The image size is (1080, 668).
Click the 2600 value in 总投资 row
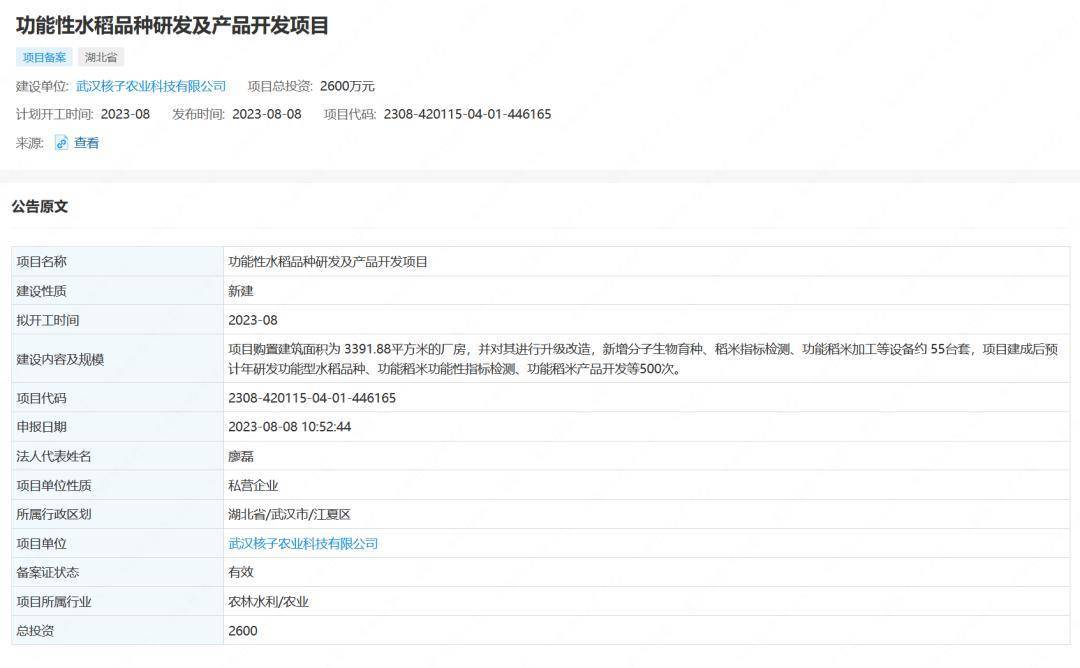pos(243,631)
